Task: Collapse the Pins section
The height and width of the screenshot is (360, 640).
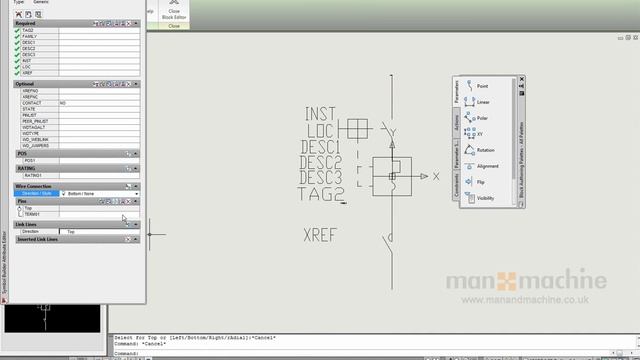Action: click(x=136, y=201)
